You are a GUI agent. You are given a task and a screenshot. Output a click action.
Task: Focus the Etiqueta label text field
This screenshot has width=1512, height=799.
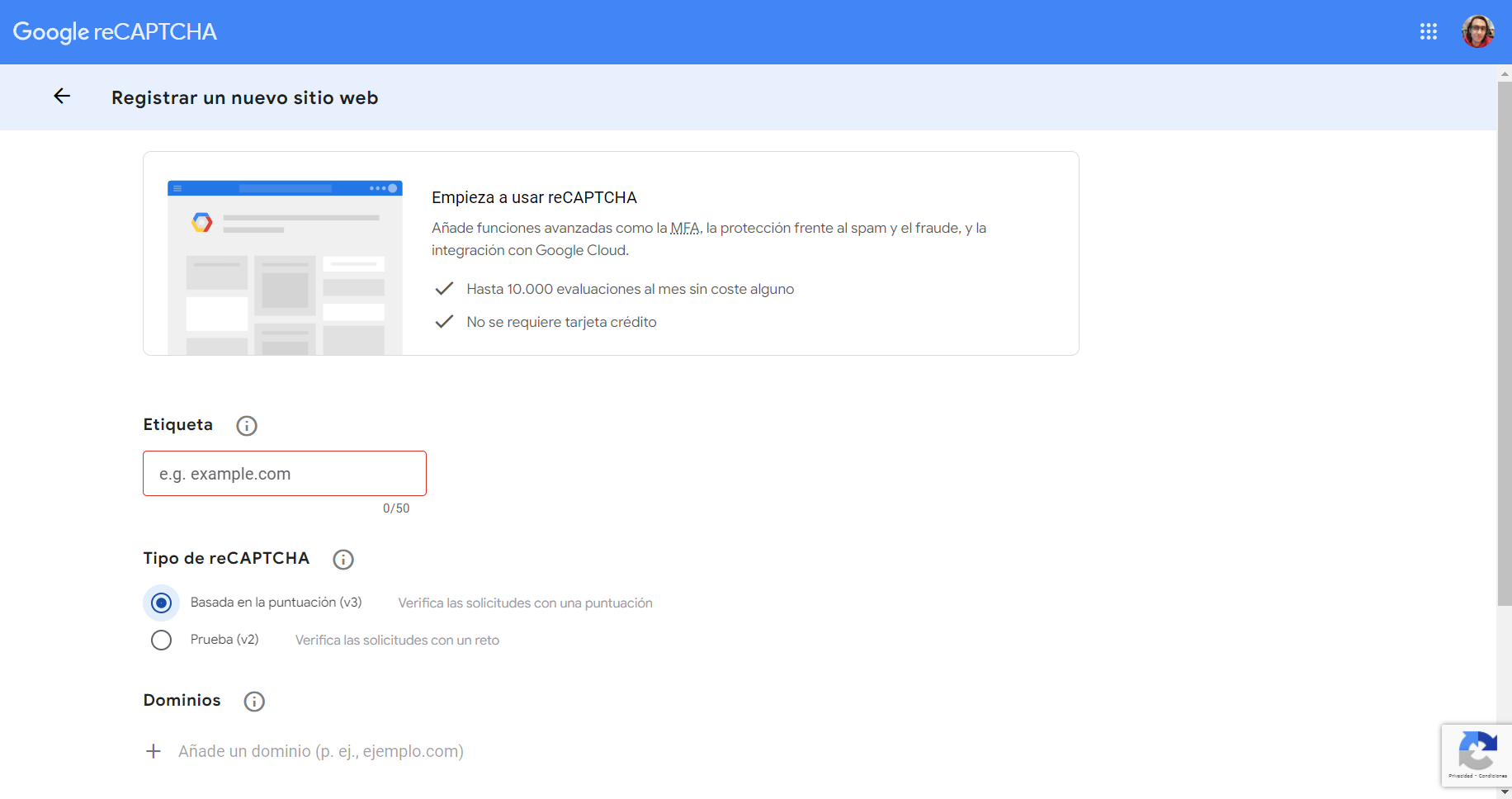tap(285, 474)
